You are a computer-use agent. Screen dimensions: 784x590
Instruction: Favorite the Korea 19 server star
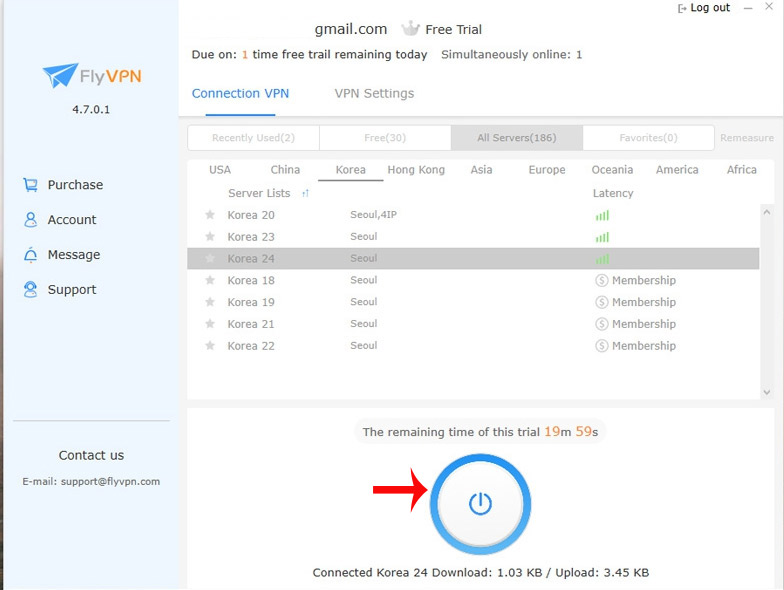point(210,302)
